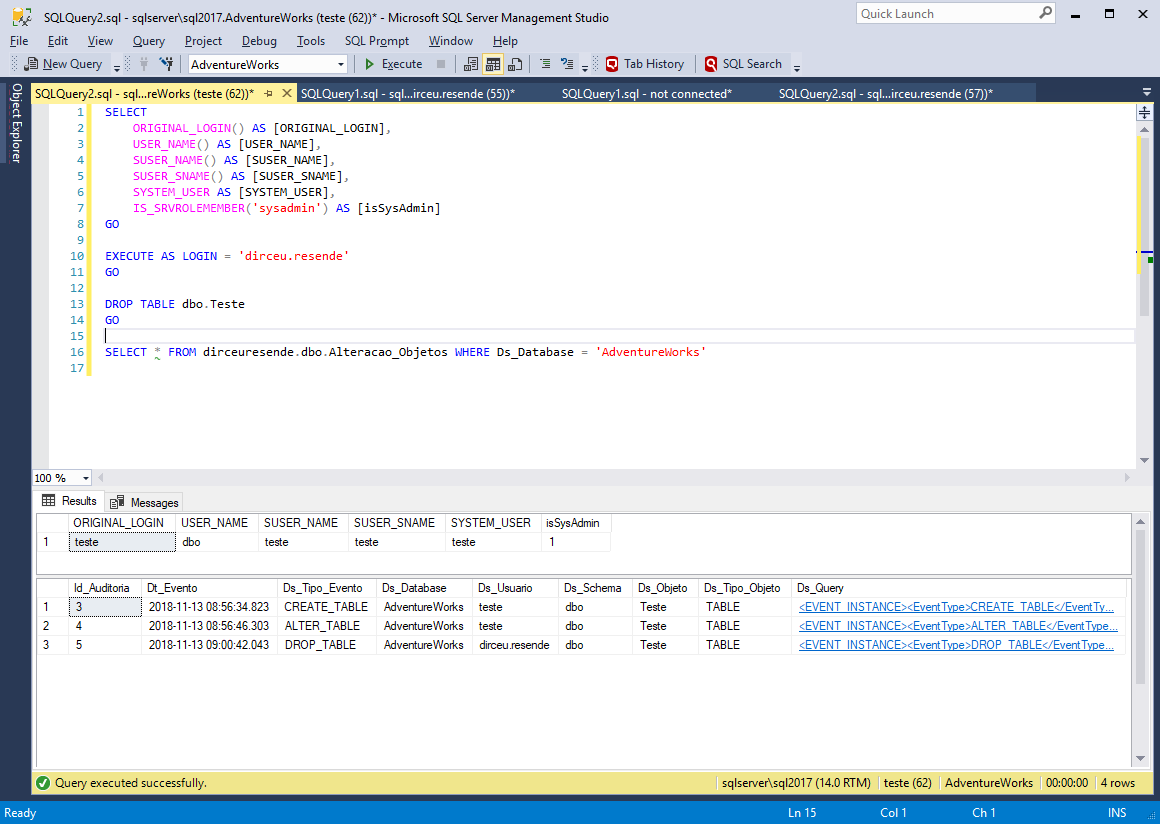
Task: Click the editor split window handle
Action: click(1144, 112)
